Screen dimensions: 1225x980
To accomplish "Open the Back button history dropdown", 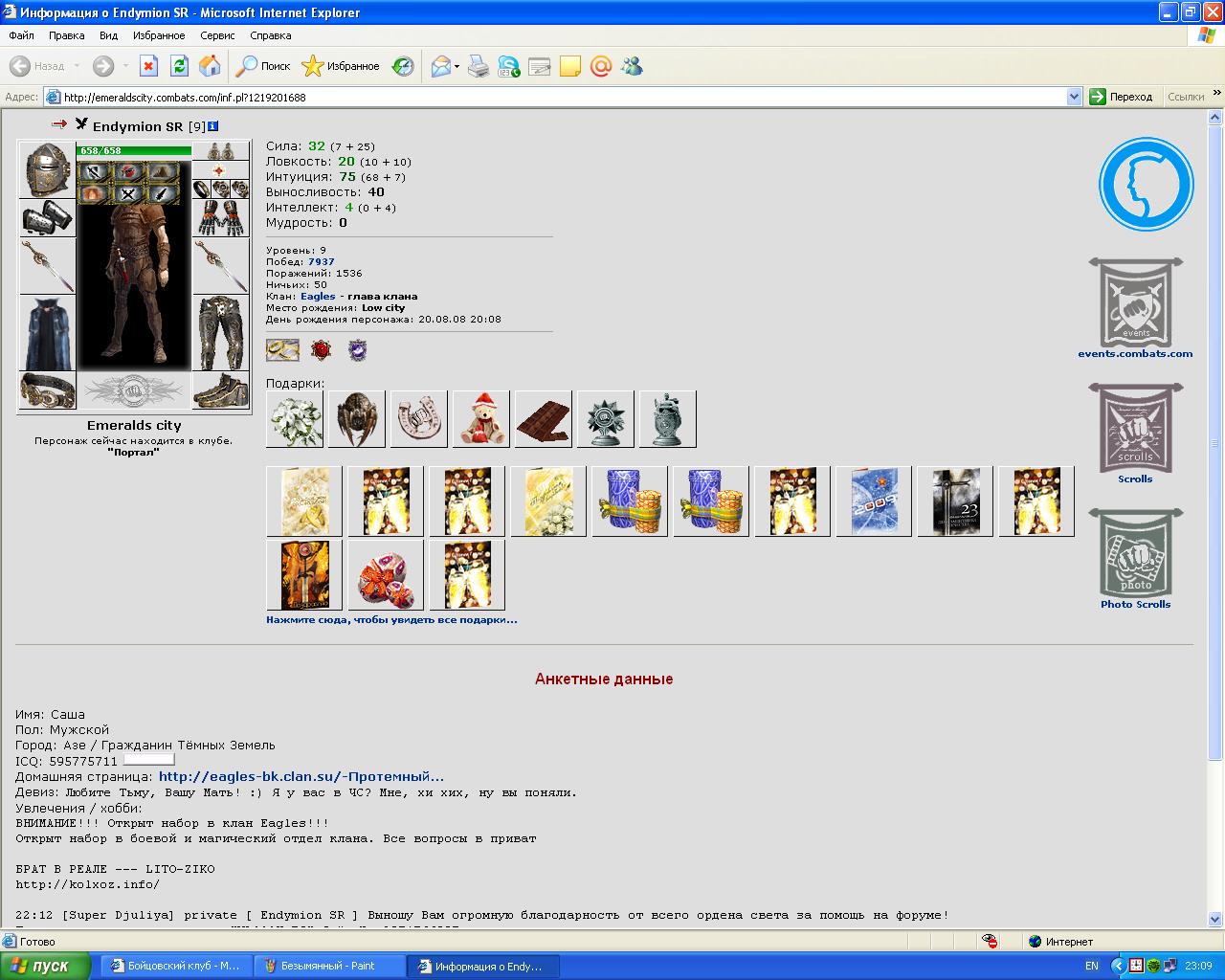I will coord(78,67).
